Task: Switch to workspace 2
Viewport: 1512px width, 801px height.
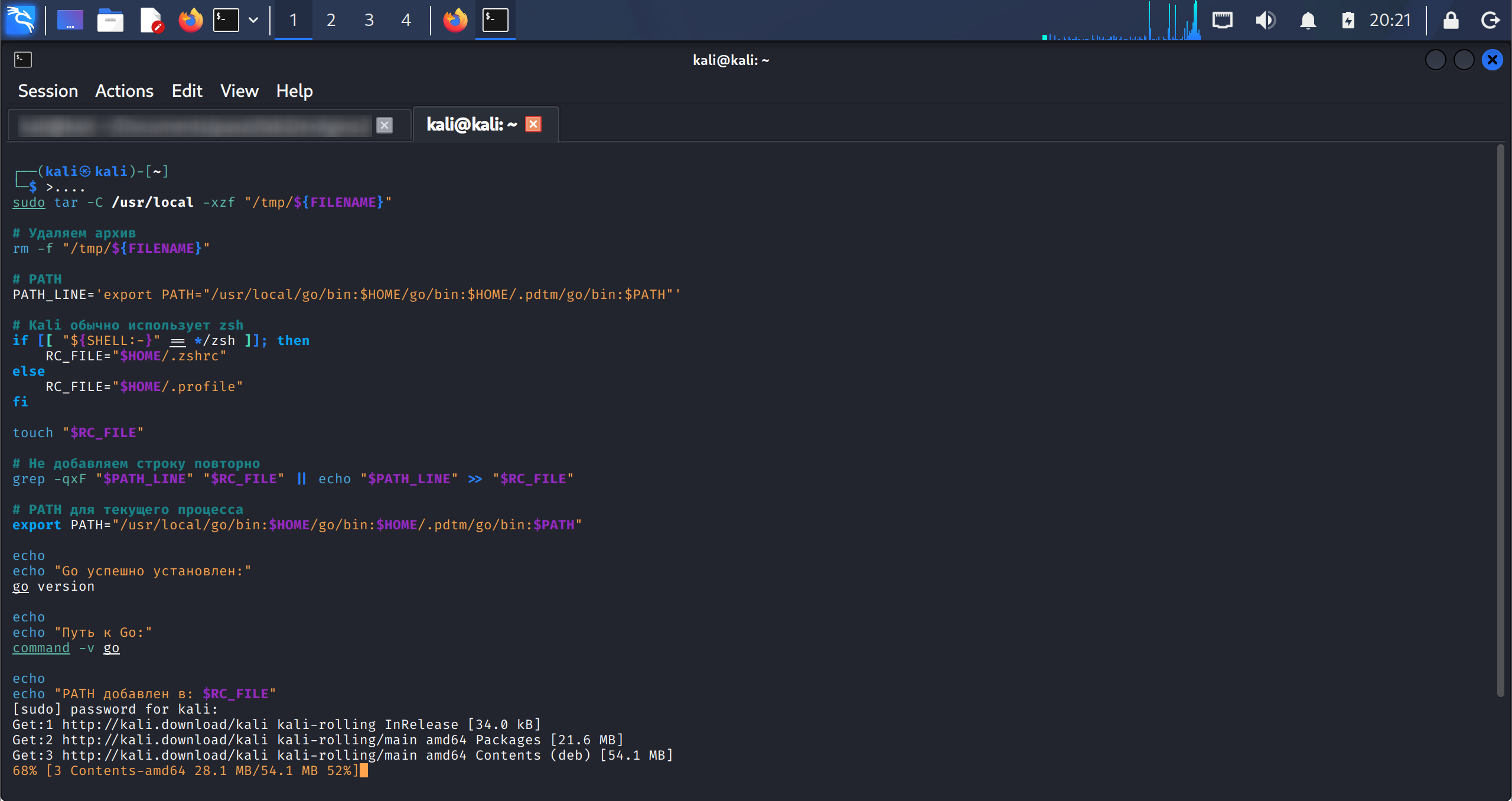Action: coord(331,20)
